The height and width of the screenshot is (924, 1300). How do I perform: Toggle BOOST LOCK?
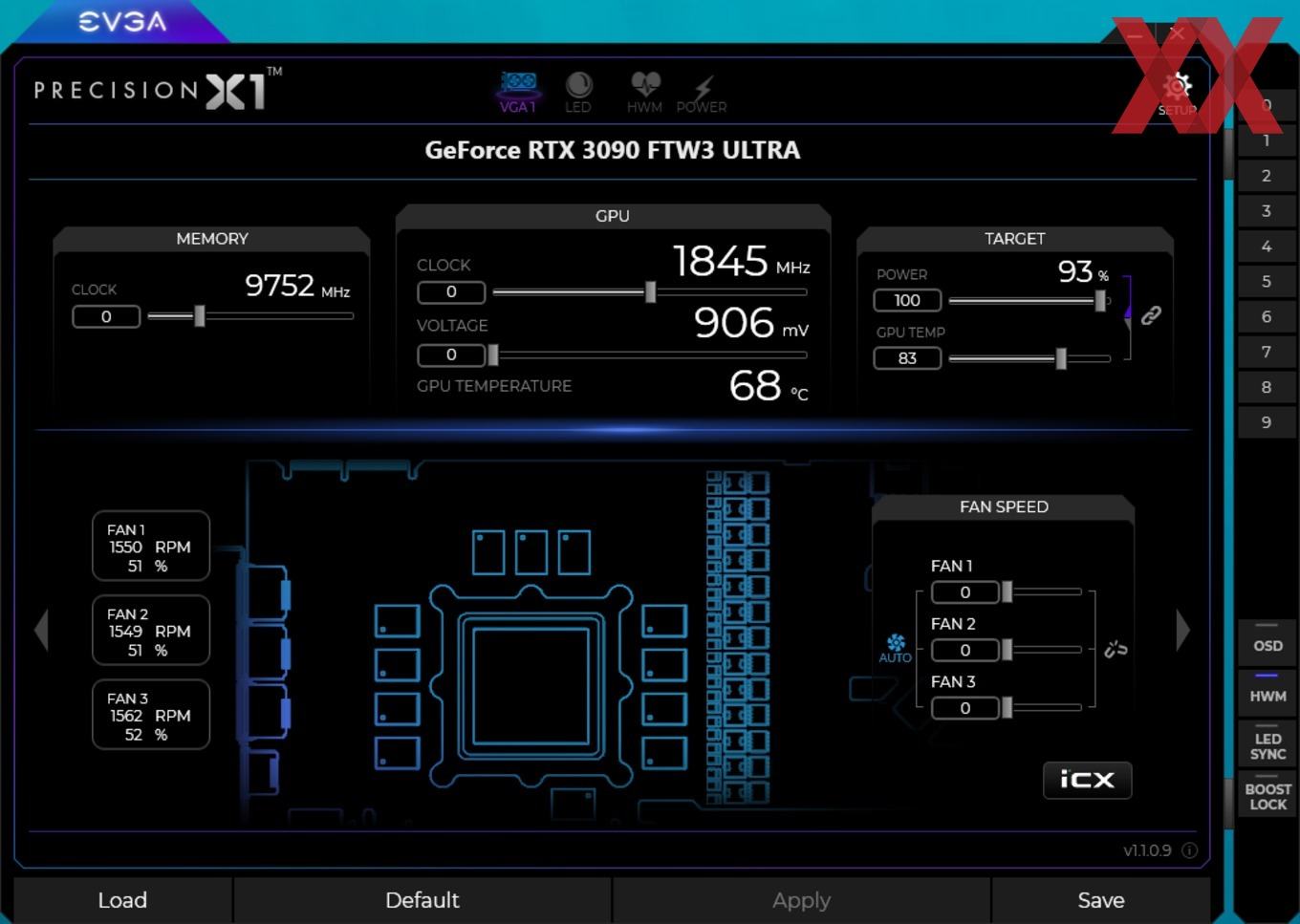tap(1267, 795)
